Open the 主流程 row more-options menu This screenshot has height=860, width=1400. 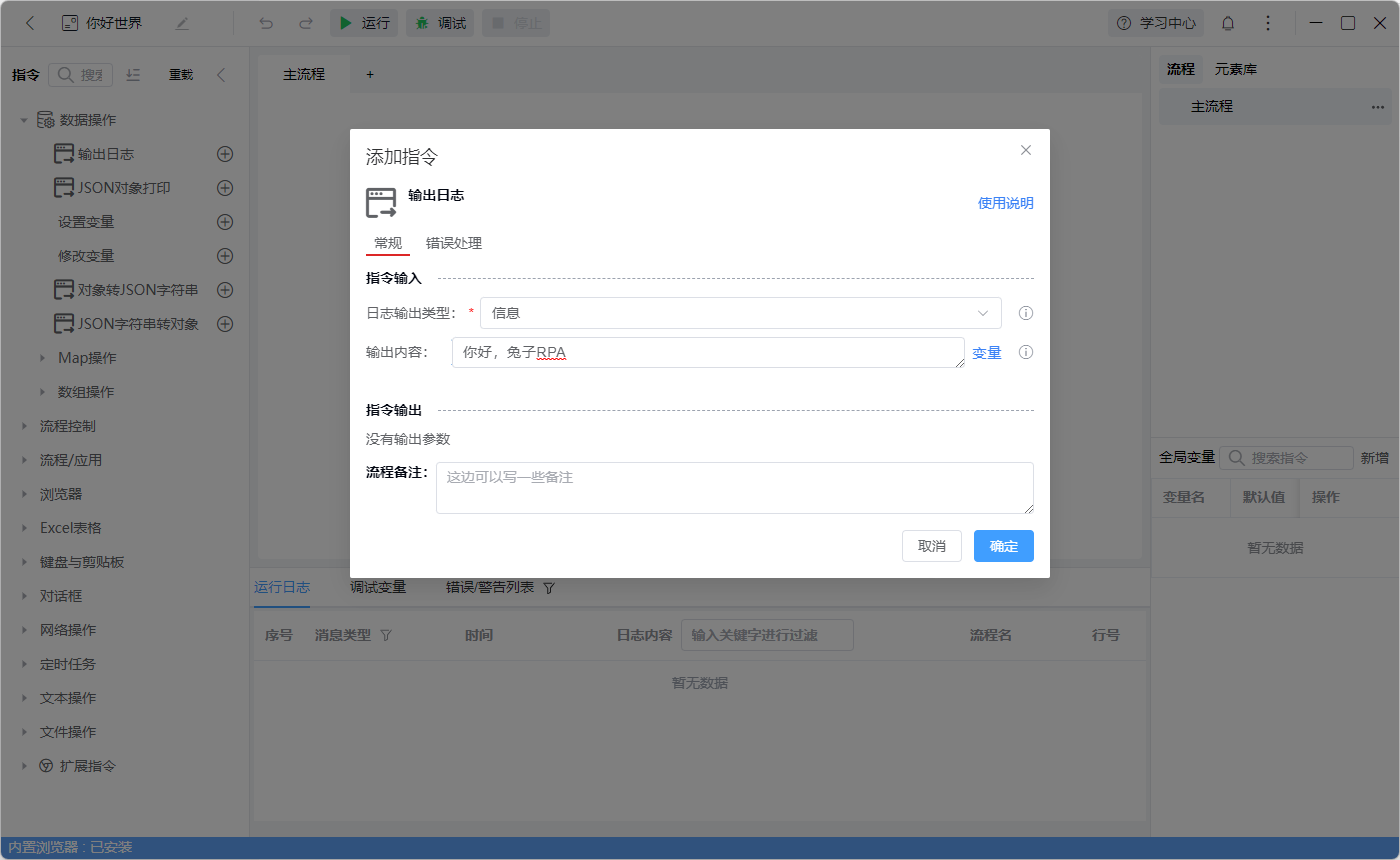click(1378, 107)
